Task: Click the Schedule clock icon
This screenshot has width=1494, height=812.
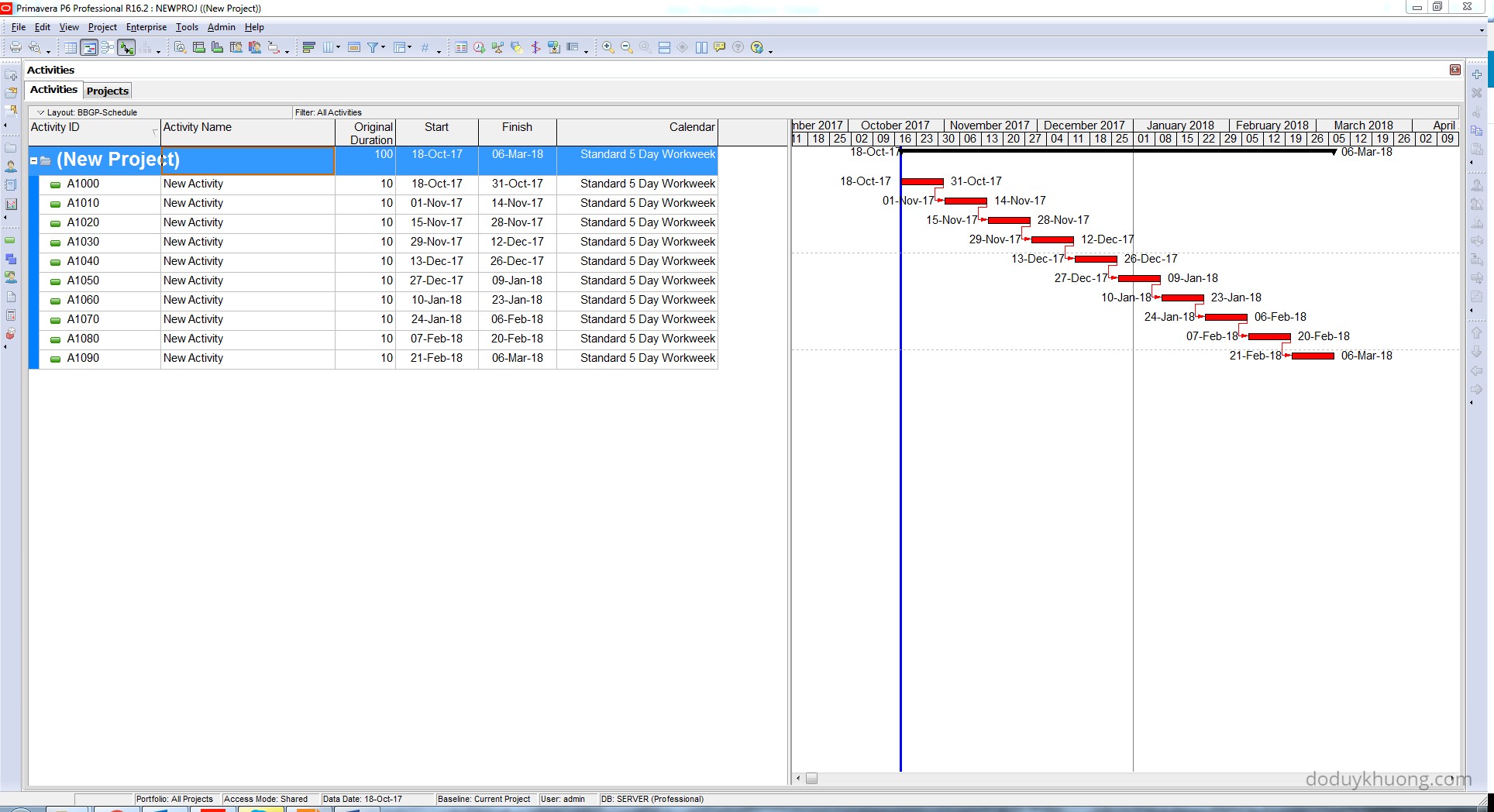Action: [x=479, y=48]
